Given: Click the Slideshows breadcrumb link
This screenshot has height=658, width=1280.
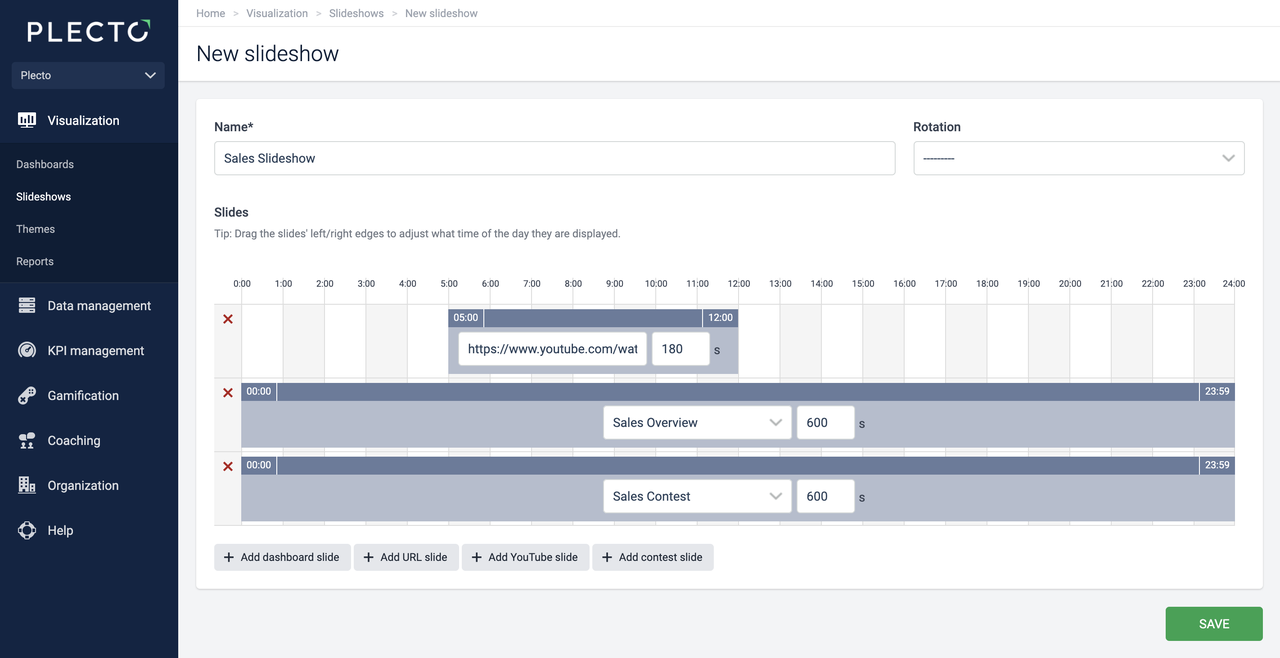Looking at the screenshot, I should point(356,13).
